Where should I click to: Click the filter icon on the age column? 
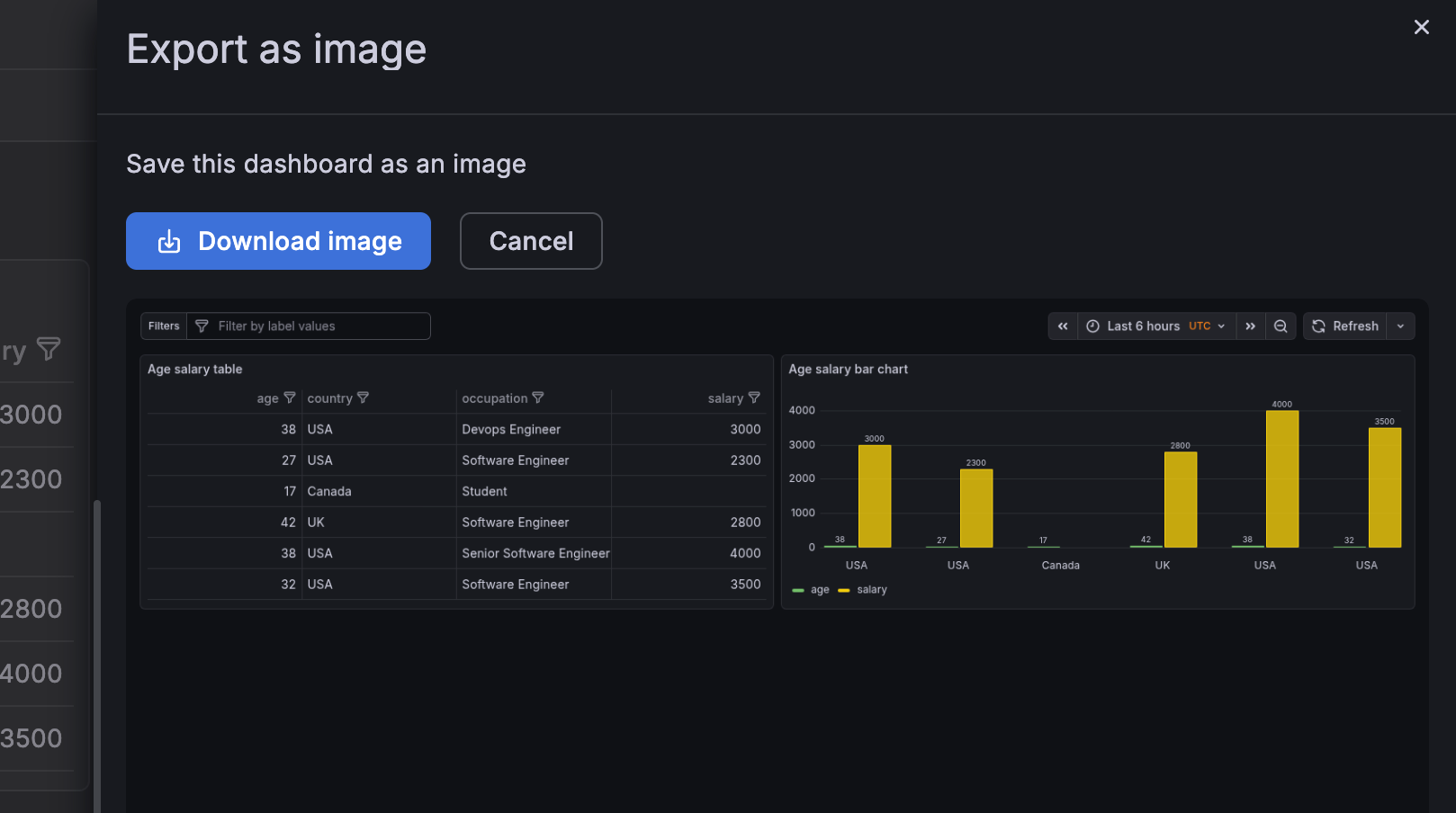pyautogui.click(x=290, y=398)
